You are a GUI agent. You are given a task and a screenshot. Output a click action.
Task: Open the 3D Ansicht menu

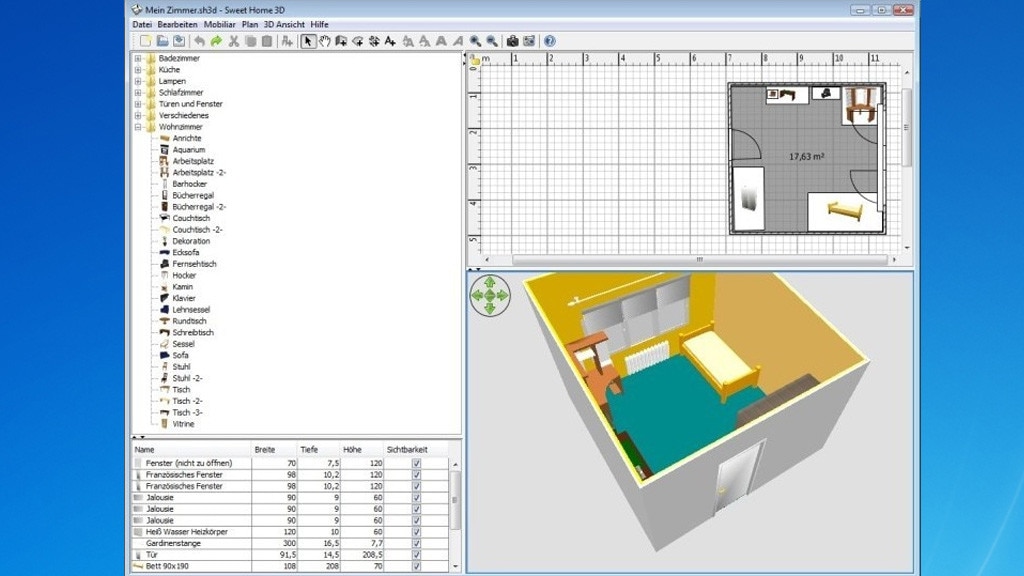click(284, 24)
